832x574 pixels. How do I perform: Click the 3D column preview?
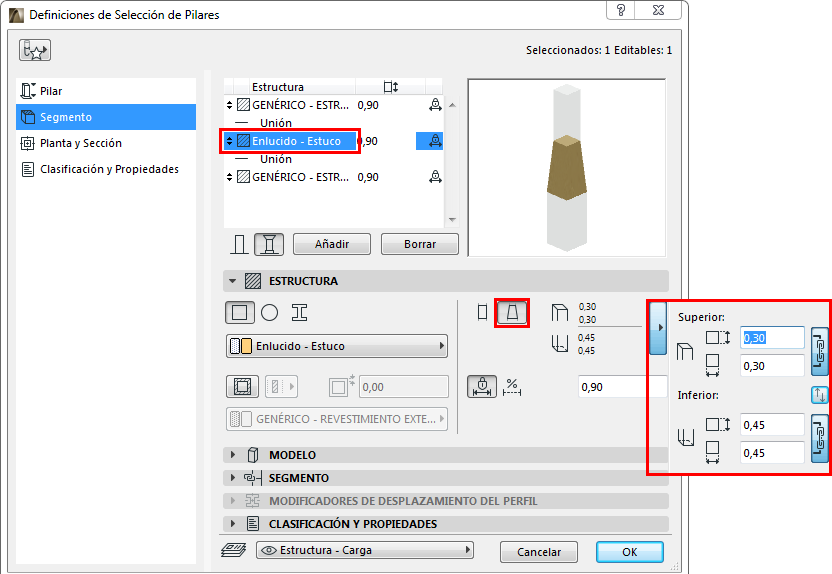tap(567, 168)
